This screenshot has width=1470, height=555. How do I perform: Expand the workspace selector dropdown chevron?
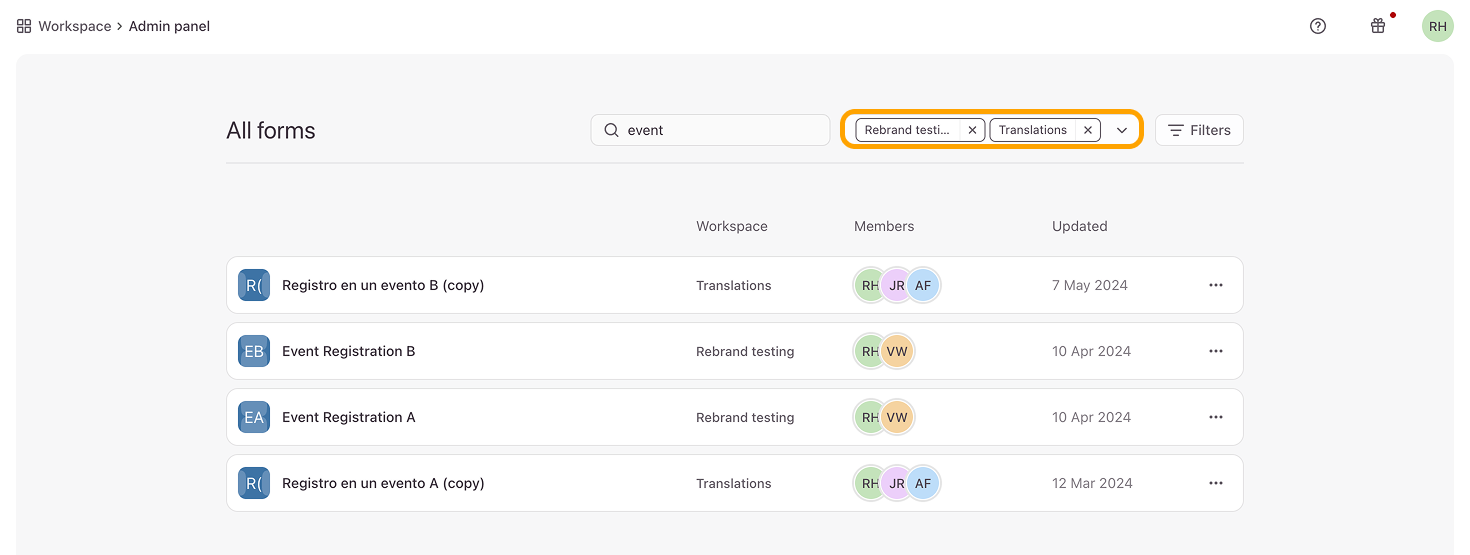click(1122, 130)
